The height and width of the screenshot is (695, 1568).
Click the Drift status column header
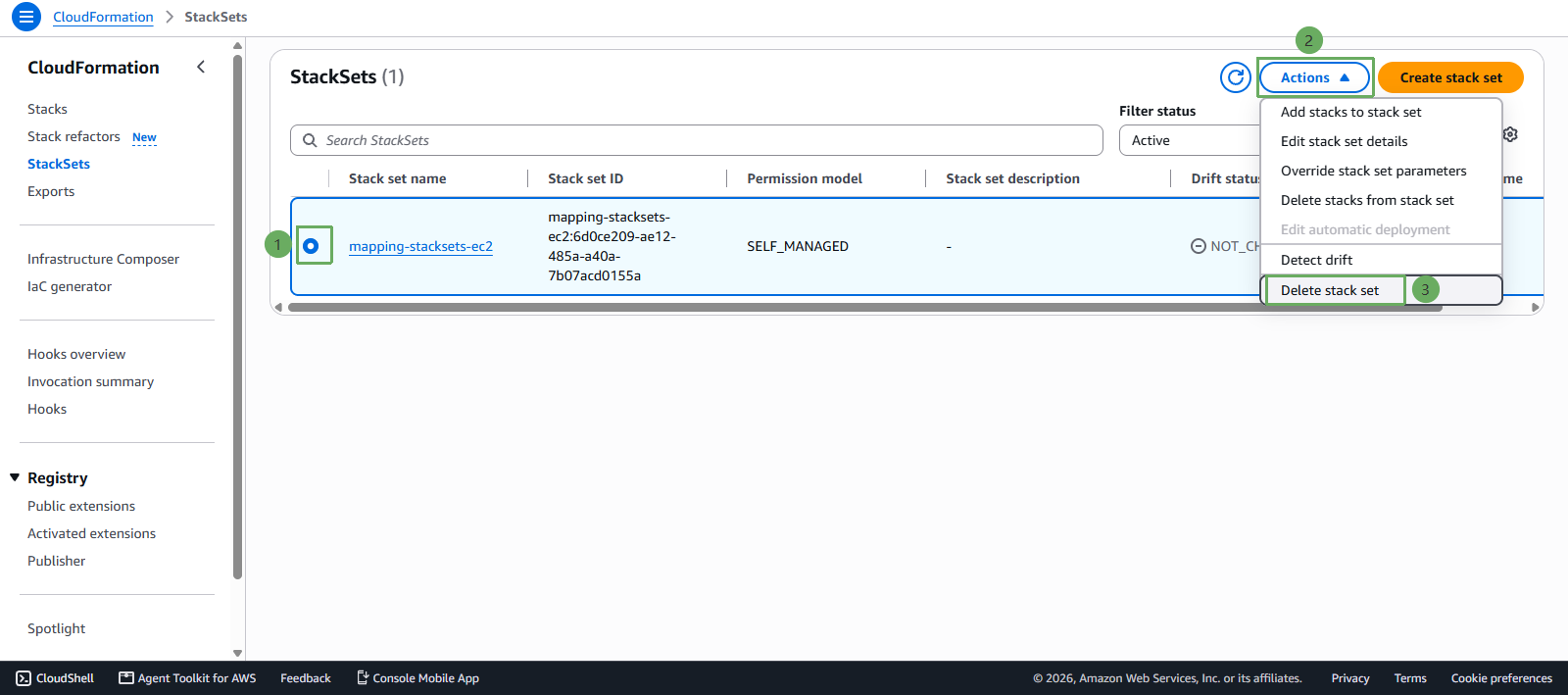1225,178
